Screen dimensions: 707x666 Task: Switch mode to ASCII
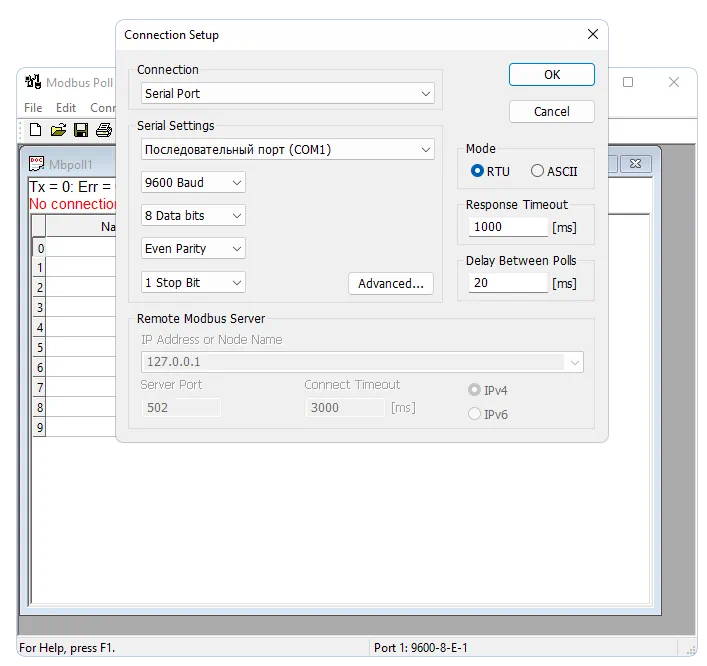click(538, 171)
